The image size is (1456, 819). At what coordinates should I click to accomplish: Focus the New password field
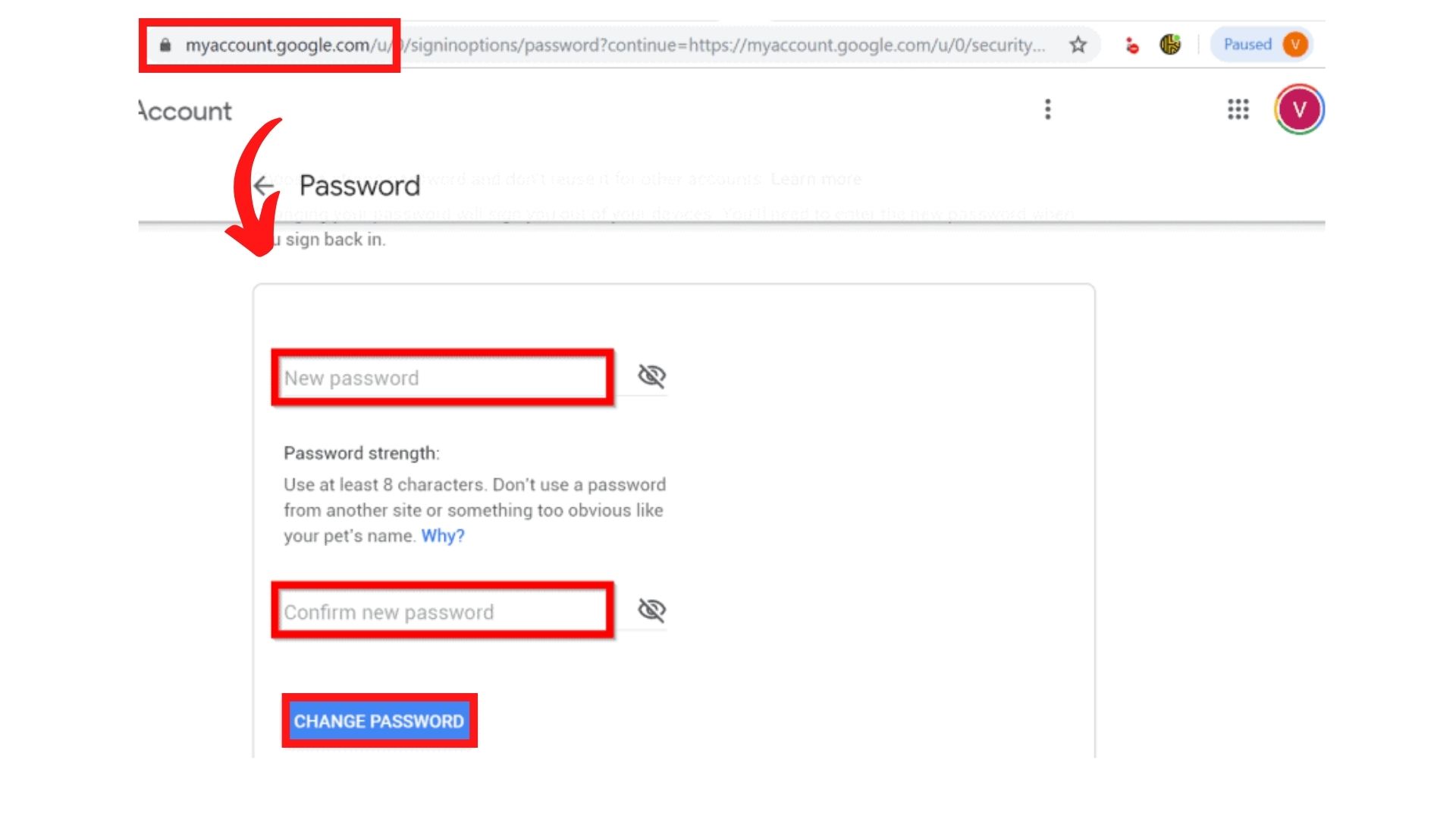click(x=441, y=378)
